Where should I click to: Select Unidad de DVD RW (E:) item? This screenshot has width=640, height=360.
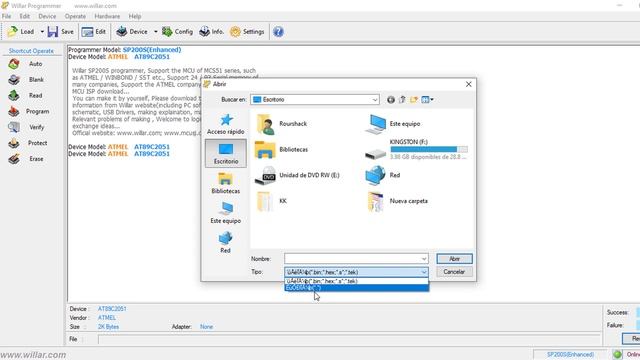[297, 175]
